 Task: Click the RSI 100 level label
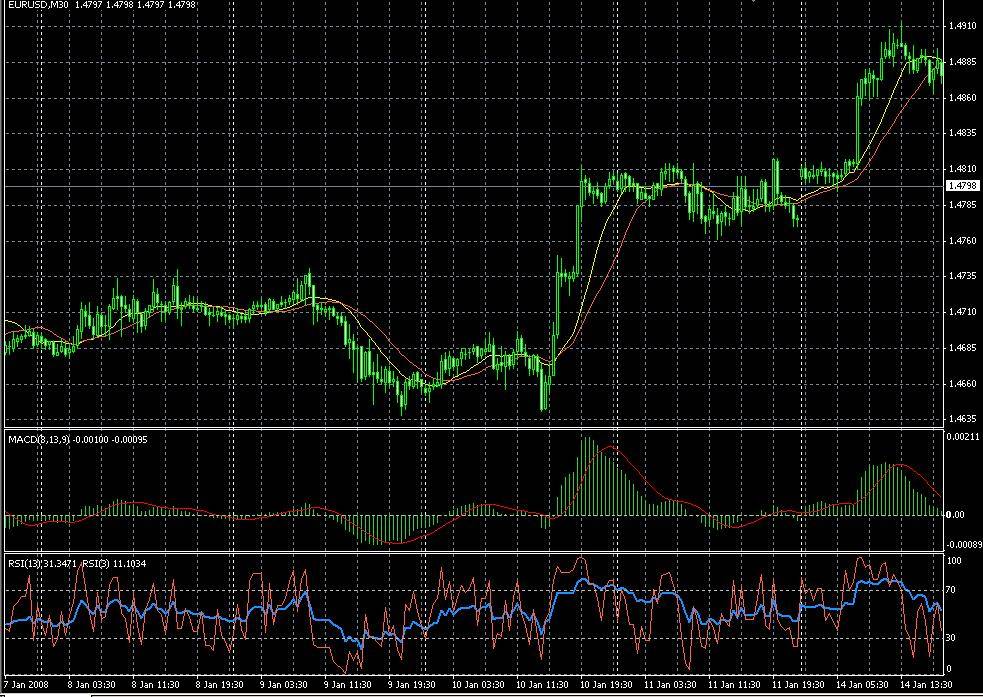click(x=955, y=562)
